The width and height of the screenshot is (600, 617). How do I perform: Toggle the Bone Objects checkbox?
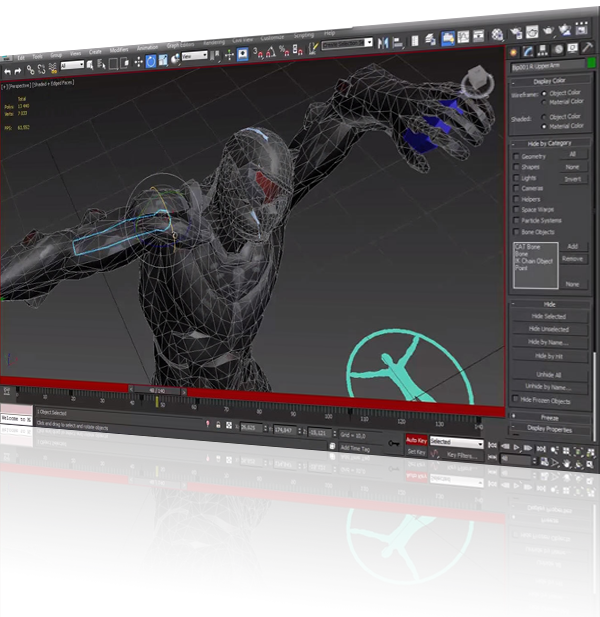(x=516, y=232)
